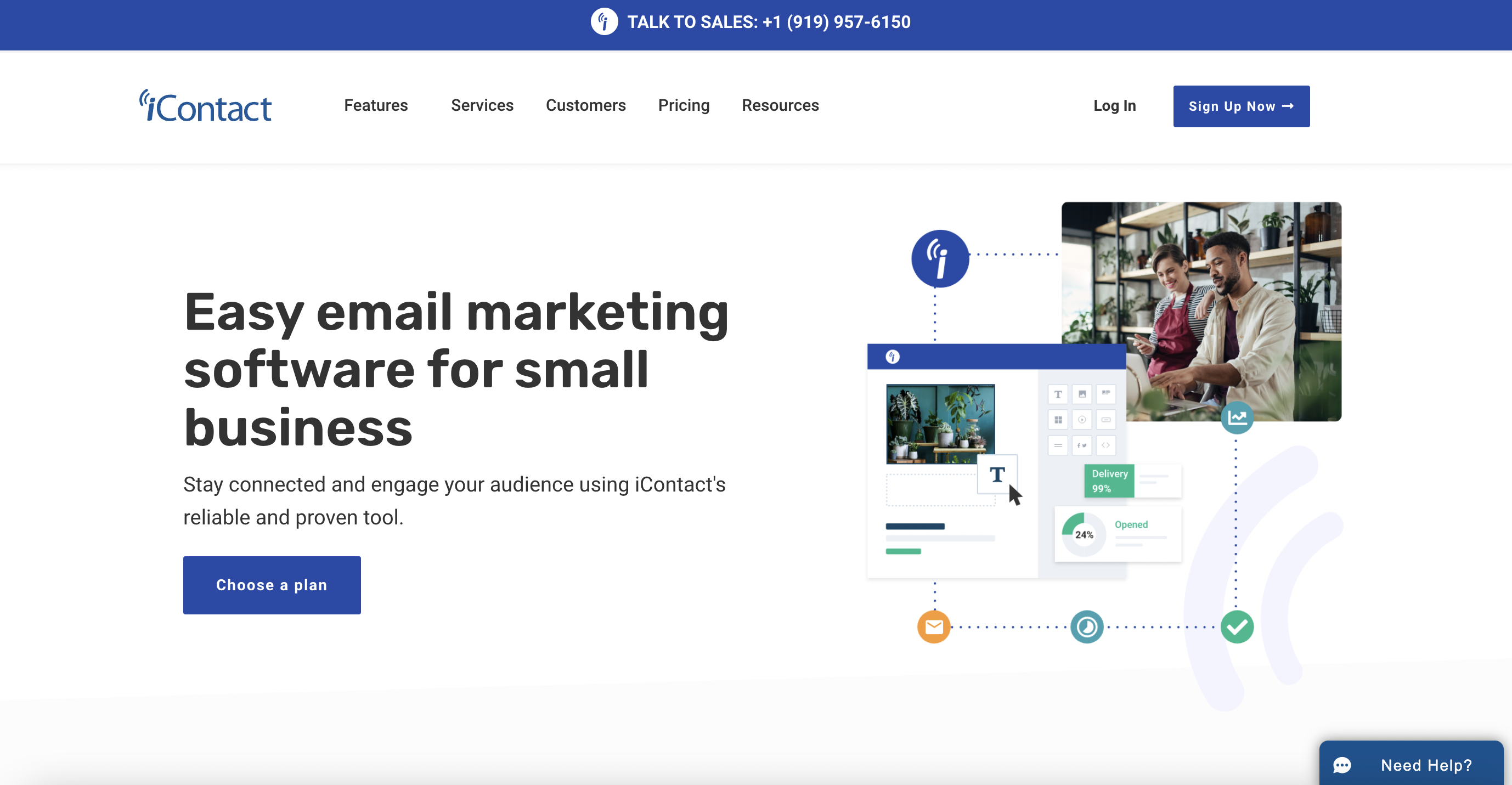Select the button block icon in the editor grid

coord(1106,420)
